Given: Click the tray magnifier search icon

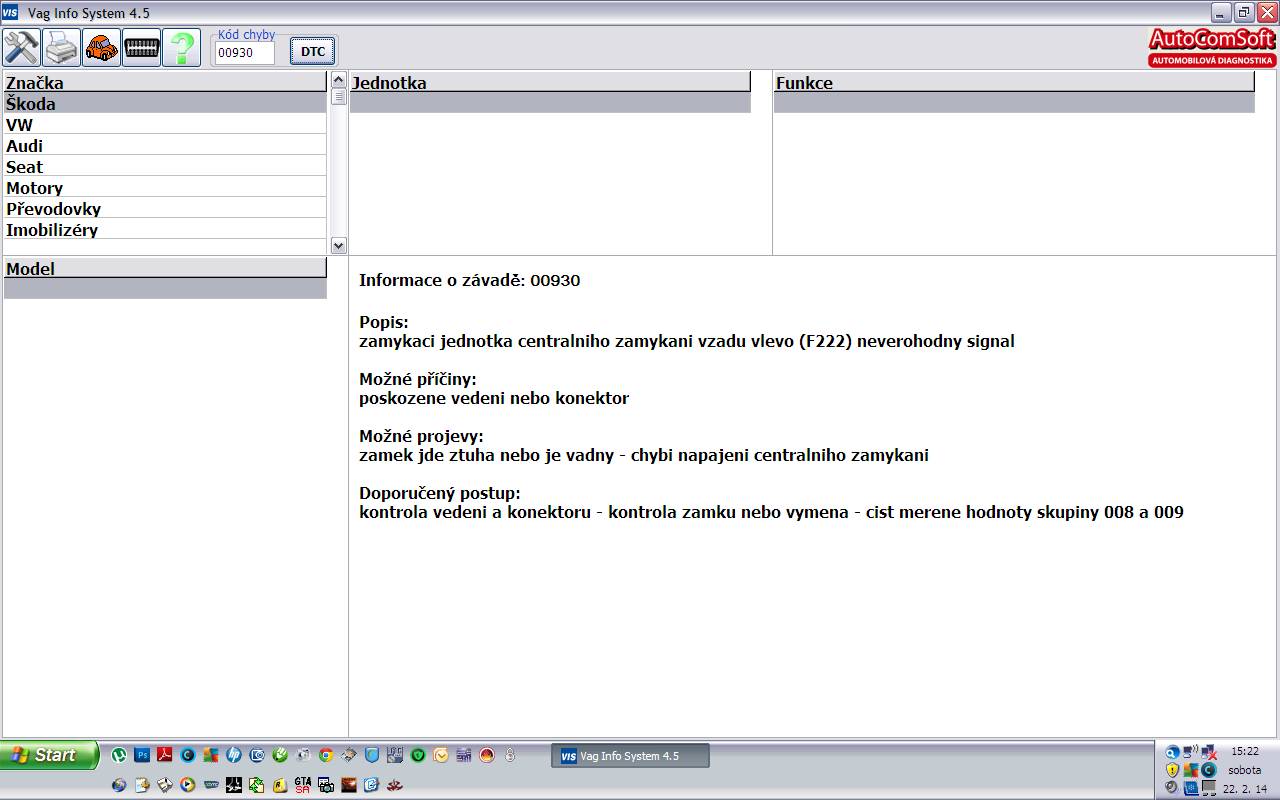Looking at the screenshot, I should click(x=1172, y=752).
